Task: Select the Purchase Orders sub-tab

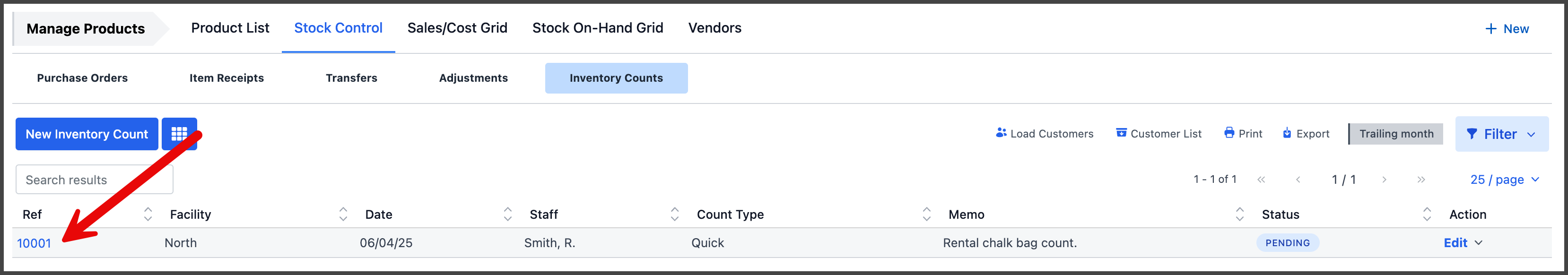Action: click(x=82, y=78)
